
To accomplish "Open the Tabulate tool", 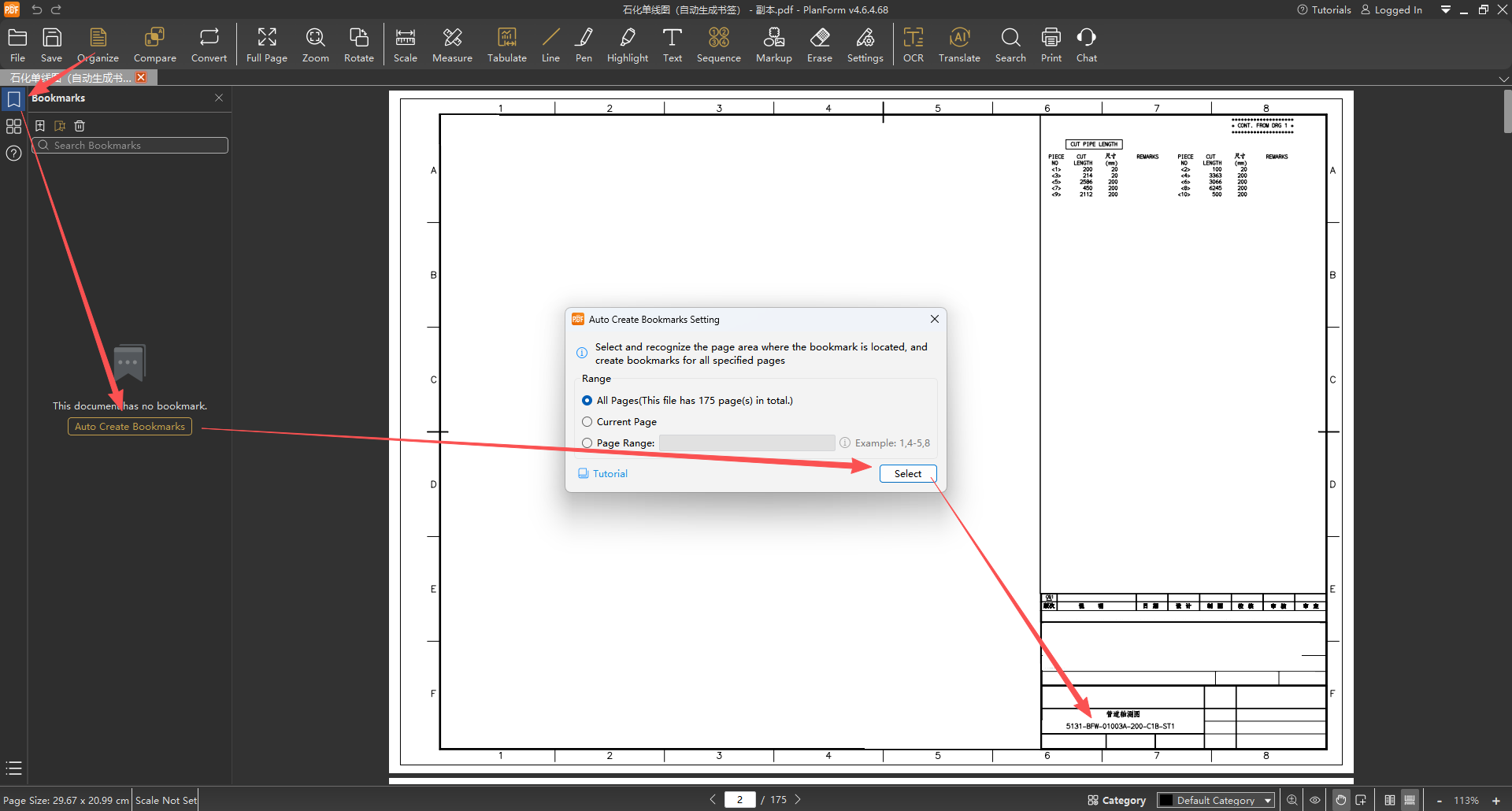I will click(x=506, y=45).
